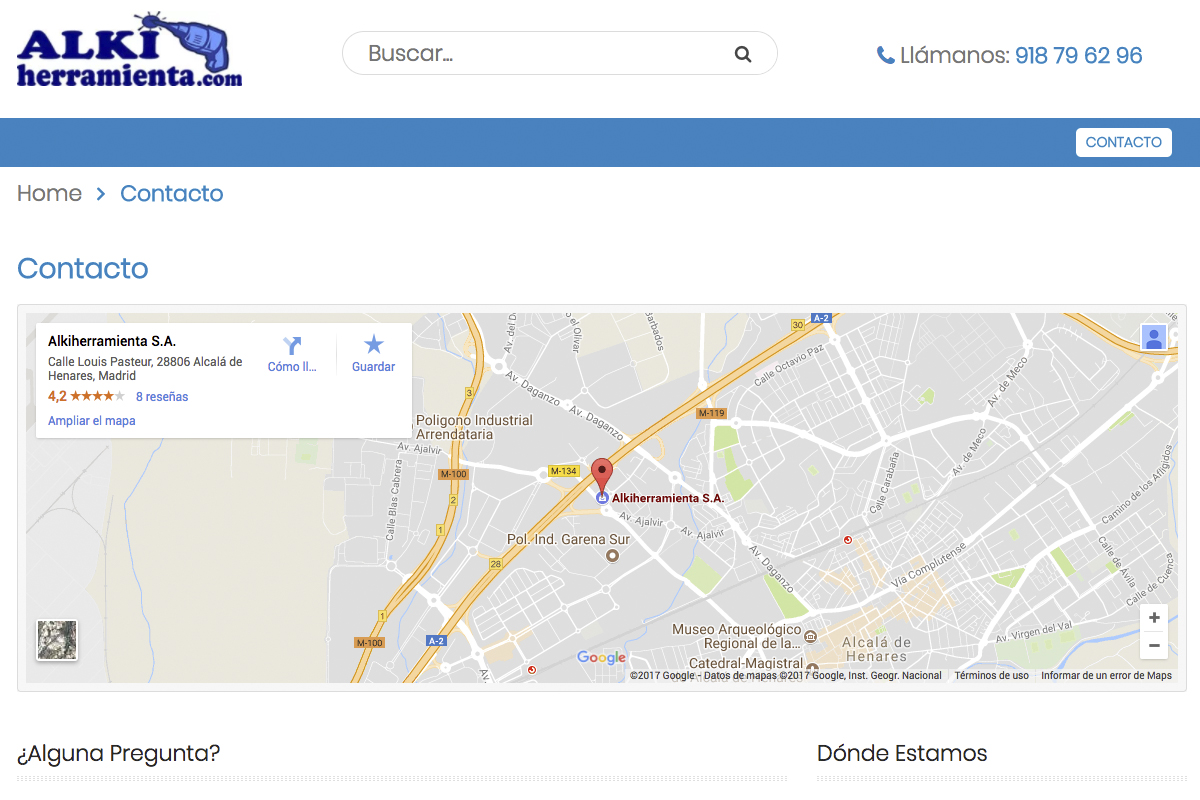Image resolution: width=1200 pixels, height=800 pixels.
Task: Click the search magnifier icon
Action: pyautogui.click(x=743, y=54)
